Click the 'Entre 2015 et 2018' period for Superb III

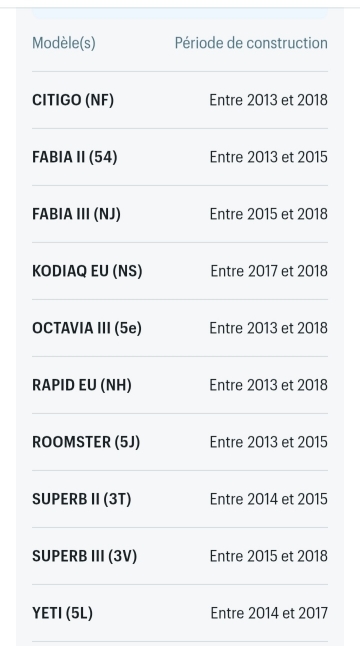[269, 556]
